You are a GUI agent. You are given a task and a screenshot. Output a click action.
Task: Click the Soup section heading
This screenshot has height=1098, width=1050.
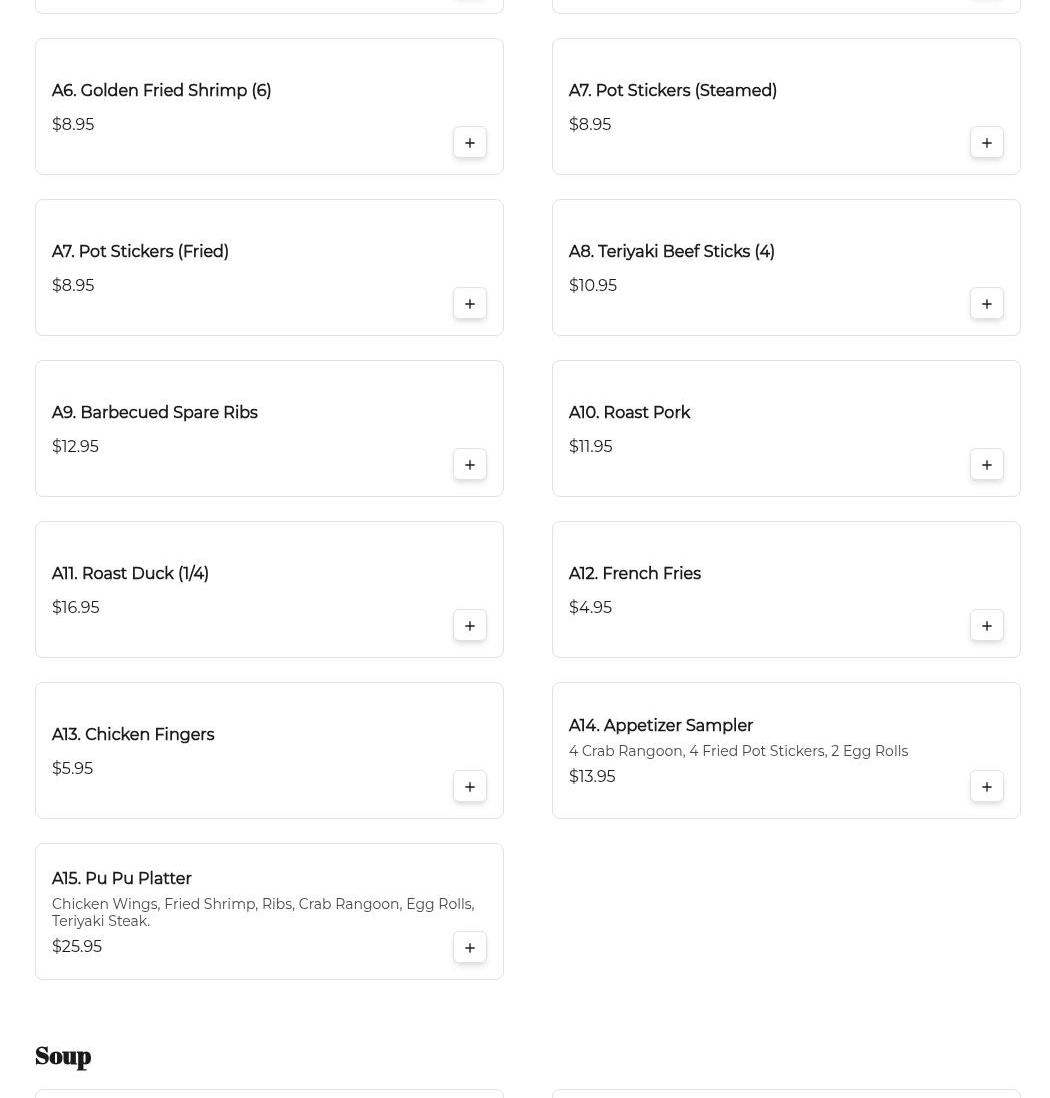63,1056
